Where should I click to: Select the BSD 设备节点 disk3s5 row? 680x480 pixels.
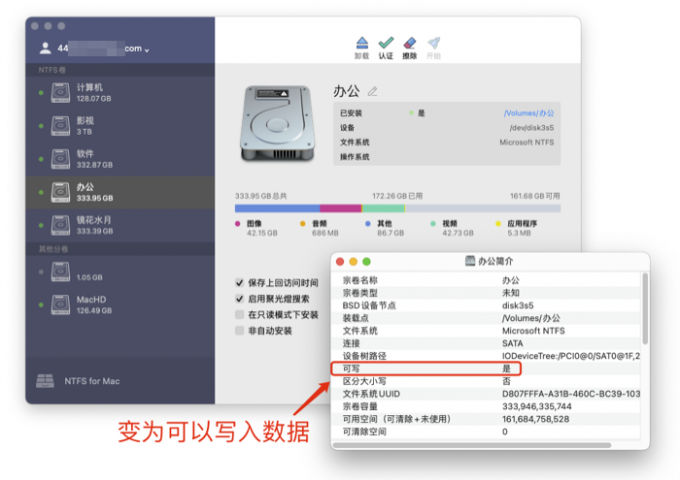pyautogui.click(x=487, y=305)
